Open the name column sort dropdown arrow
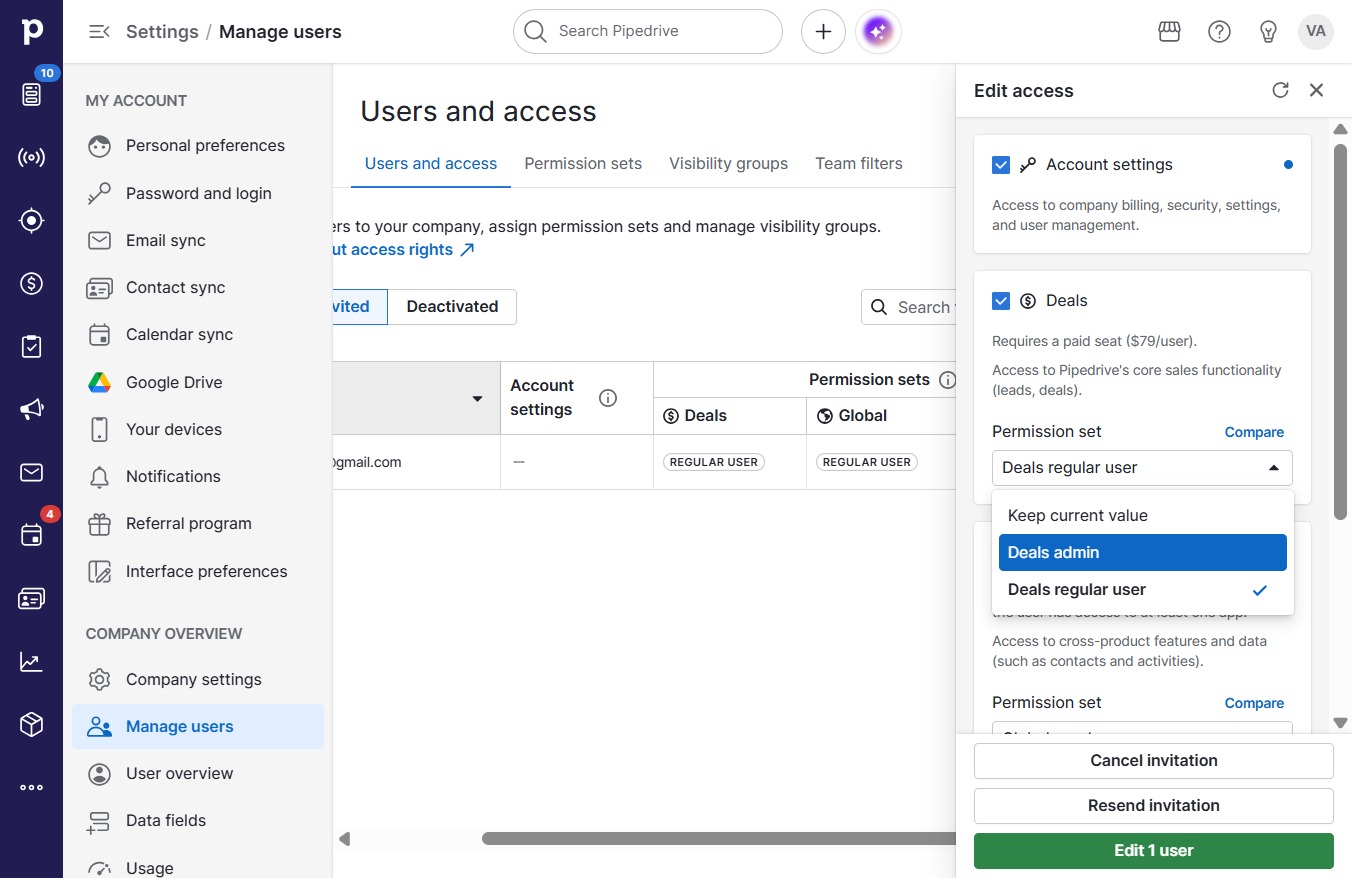This screenshot has height=878, width=1352. (477, 399)
